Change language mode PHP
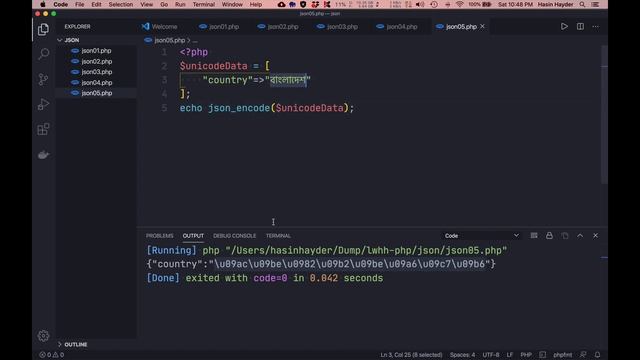640x360 pixels. (x=526, y=355)
